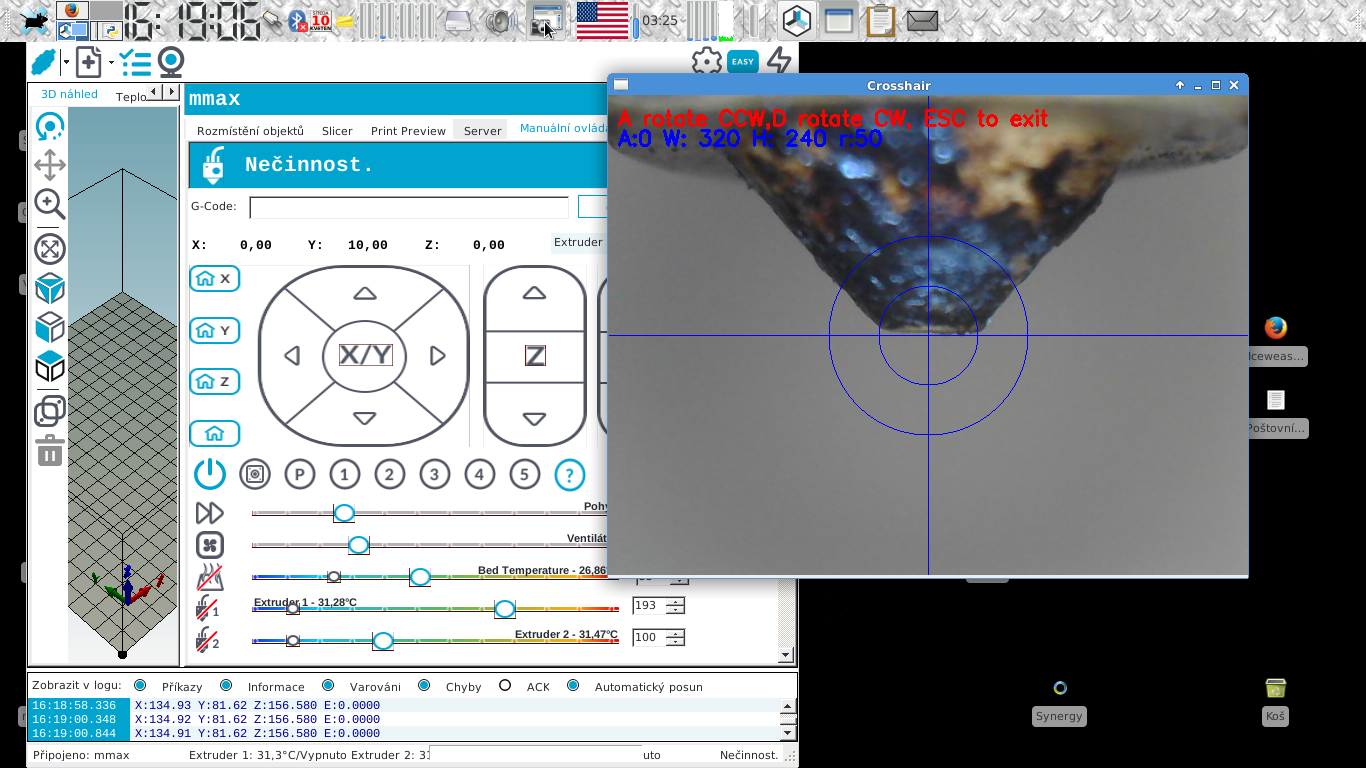1366x768 pixels.
Task: Toggle the Extruder 1 heater icon
Action: 208,607
